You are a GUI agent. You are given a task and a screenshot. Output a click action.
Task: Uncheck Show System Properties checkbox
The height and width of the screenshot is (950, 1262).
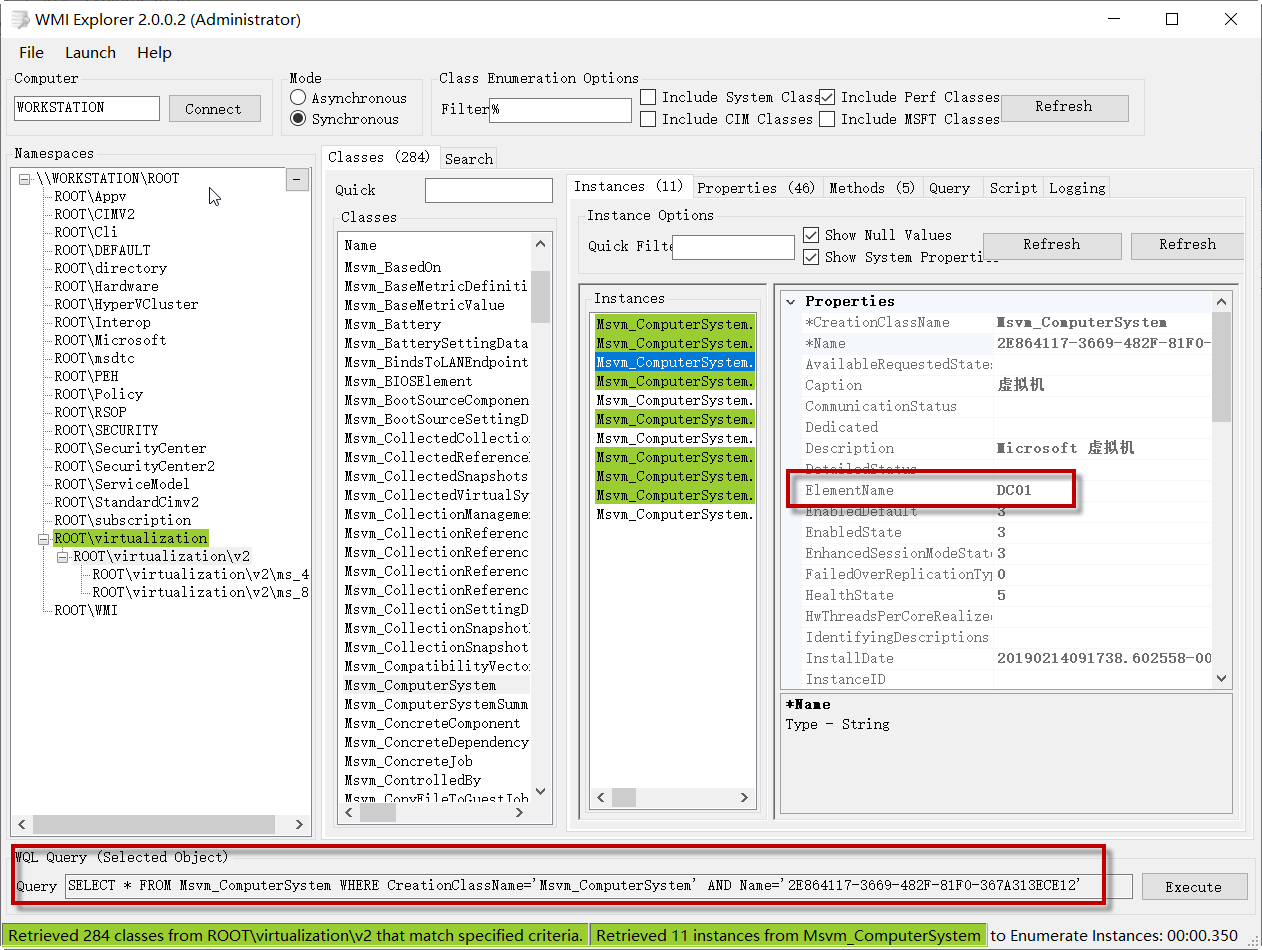[x=811, y=257]
